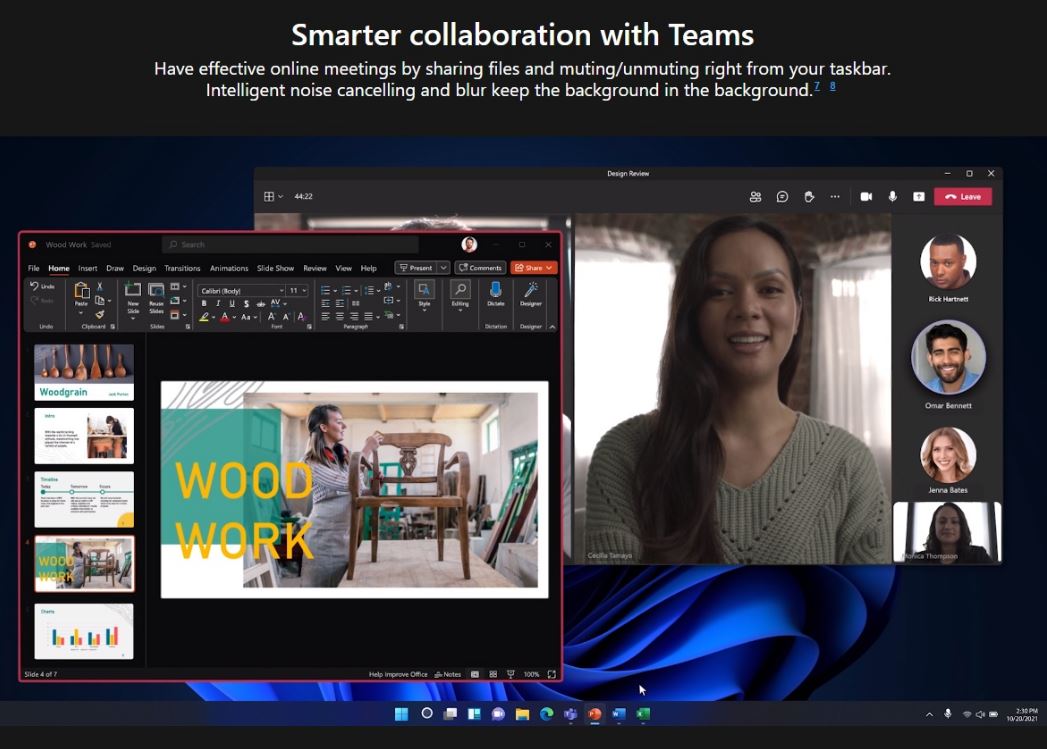Image resolution: width=1047 pixels, height=749 pixels.
Task: Cut selection using scissors icon
Action: click(99, 286)
